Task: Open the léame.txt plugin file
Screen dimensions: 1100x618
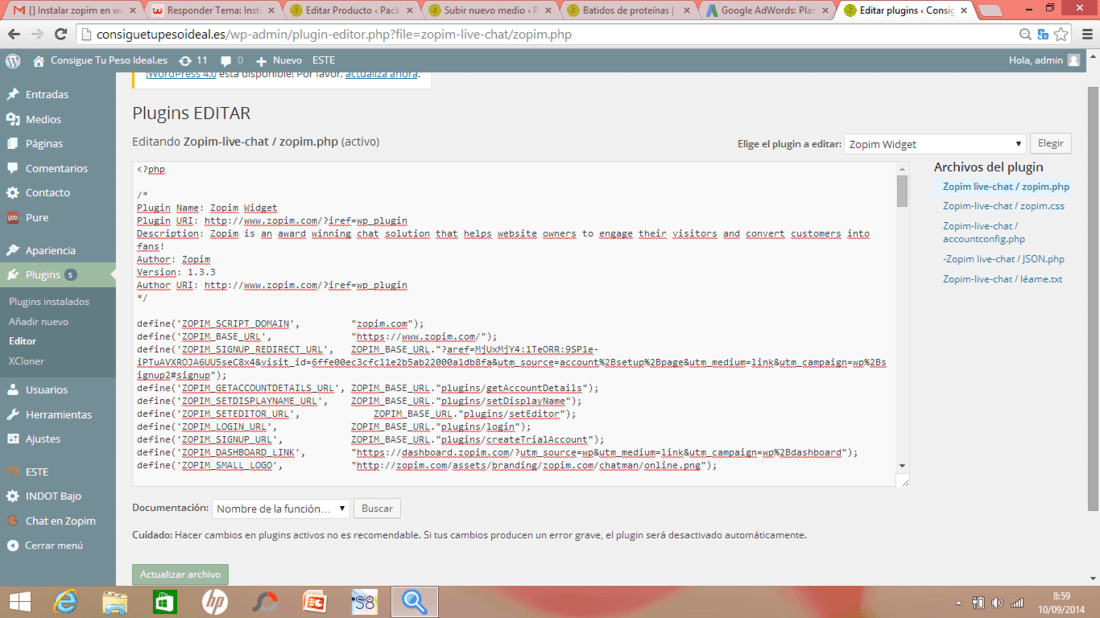Action: (1002, 279)
